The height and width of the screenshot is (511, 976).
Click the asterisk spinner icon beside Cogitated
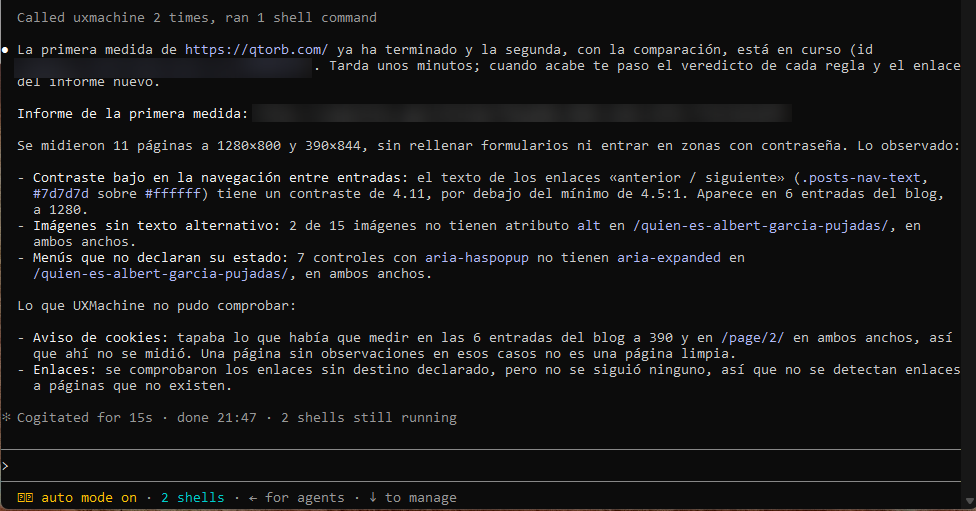6,417
